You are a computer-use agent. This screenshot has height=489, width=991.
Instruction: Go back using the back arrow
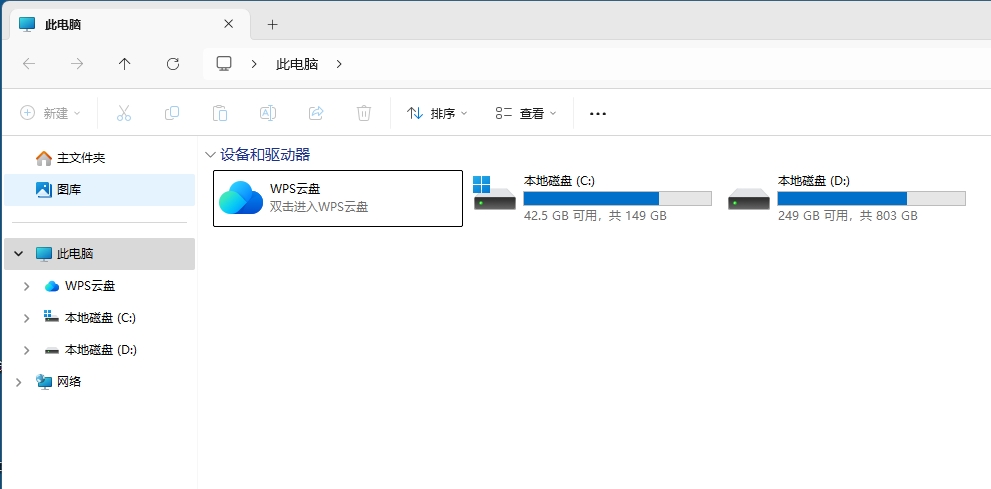coord(29,64)
